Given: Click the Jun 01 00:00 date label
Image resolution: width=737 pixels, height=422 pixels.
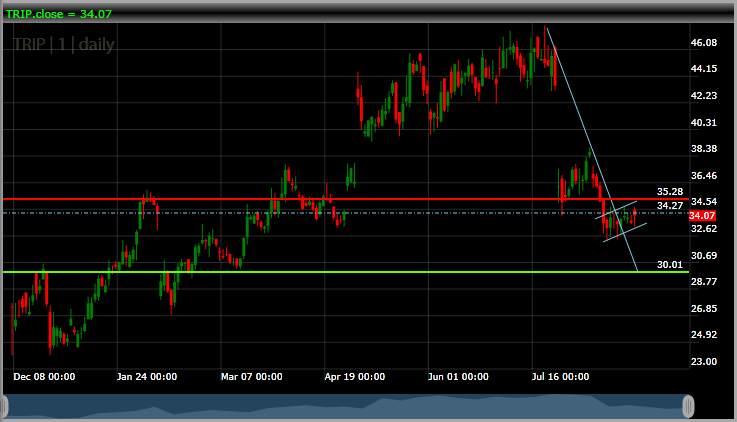Looking at the screenshot, I should tap(458, 377).
